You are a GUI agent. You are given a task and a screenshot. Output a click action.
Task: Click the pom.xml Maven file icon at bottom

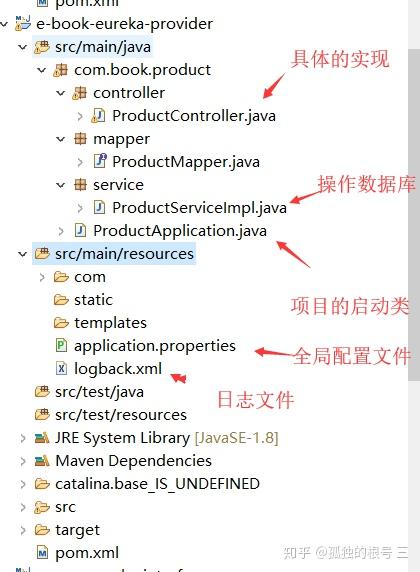(x=42, y=553)
